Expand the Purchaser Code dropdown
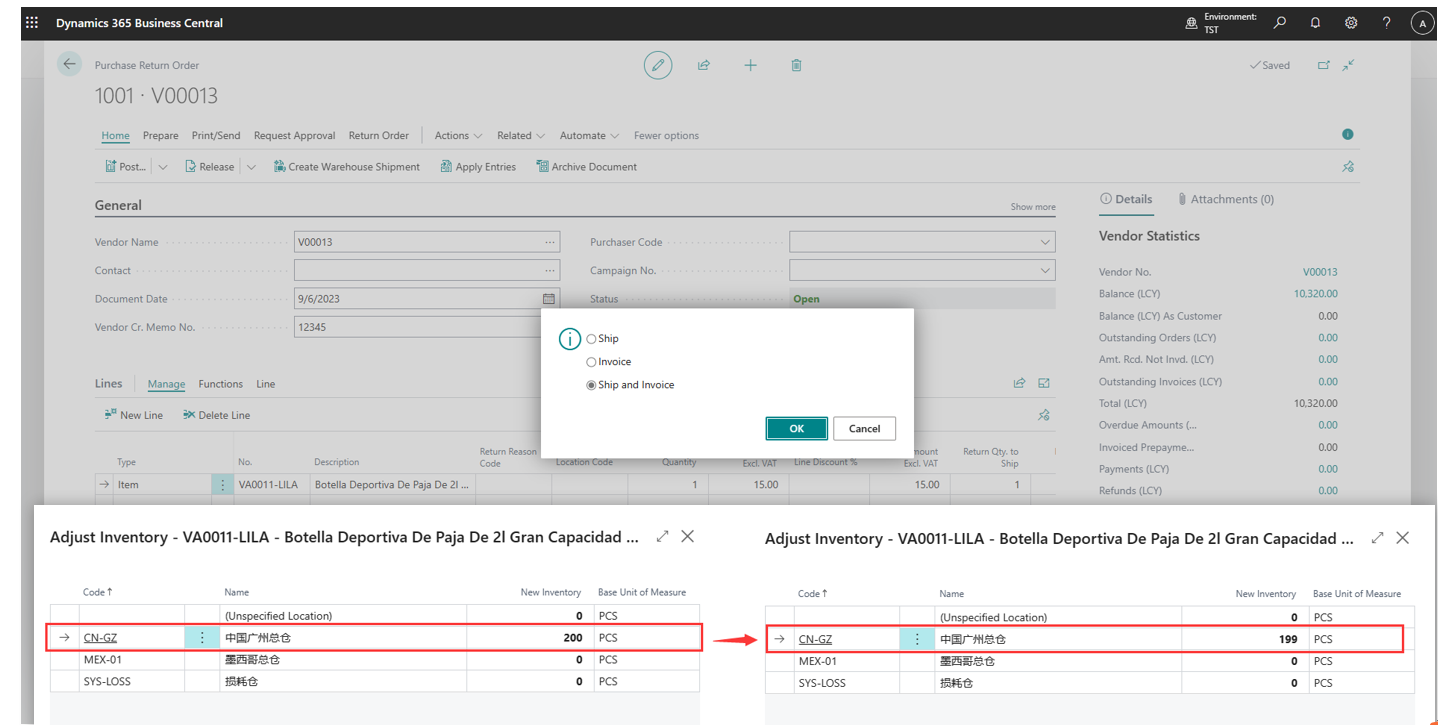 pos(1045,242)
